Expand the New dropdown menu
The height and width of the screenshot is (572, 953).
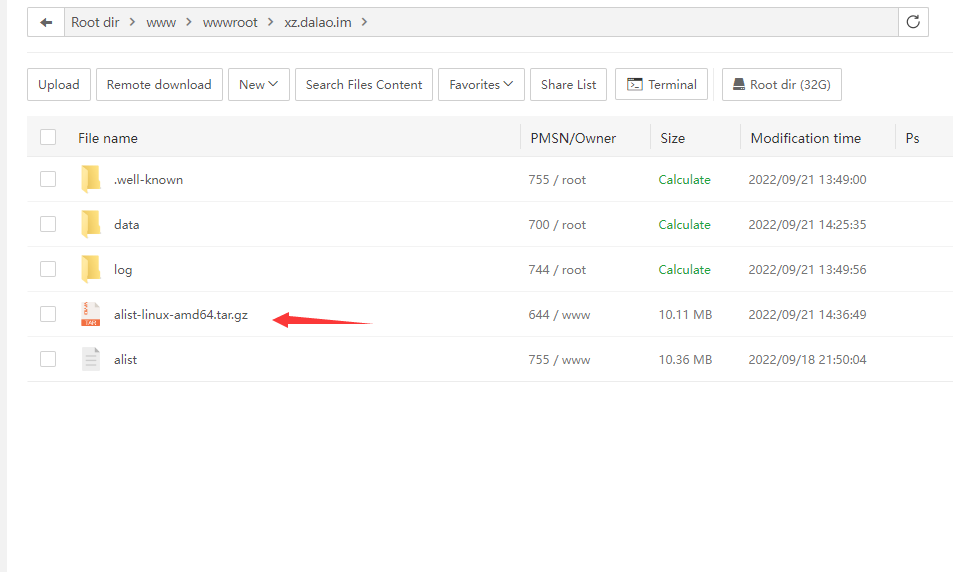[x=258, y=85]
